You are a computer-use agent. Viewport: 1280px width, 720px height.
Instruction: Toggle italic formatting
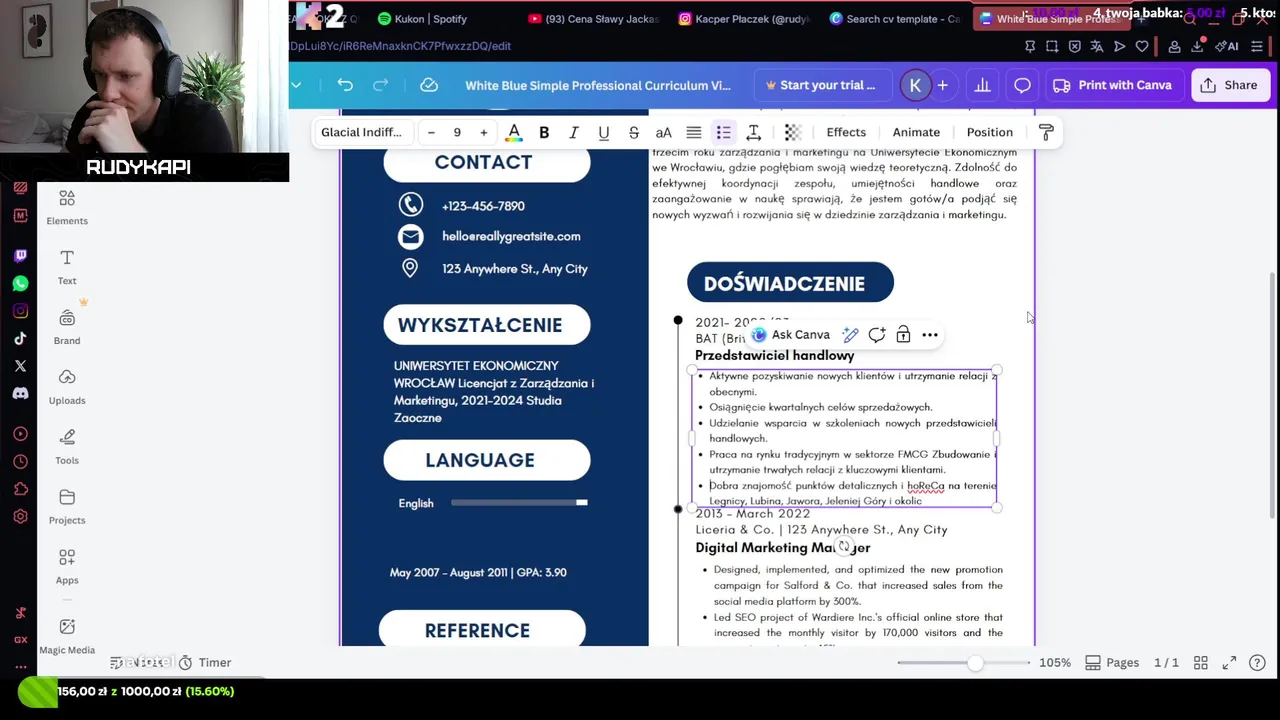[x=574, y=132]
